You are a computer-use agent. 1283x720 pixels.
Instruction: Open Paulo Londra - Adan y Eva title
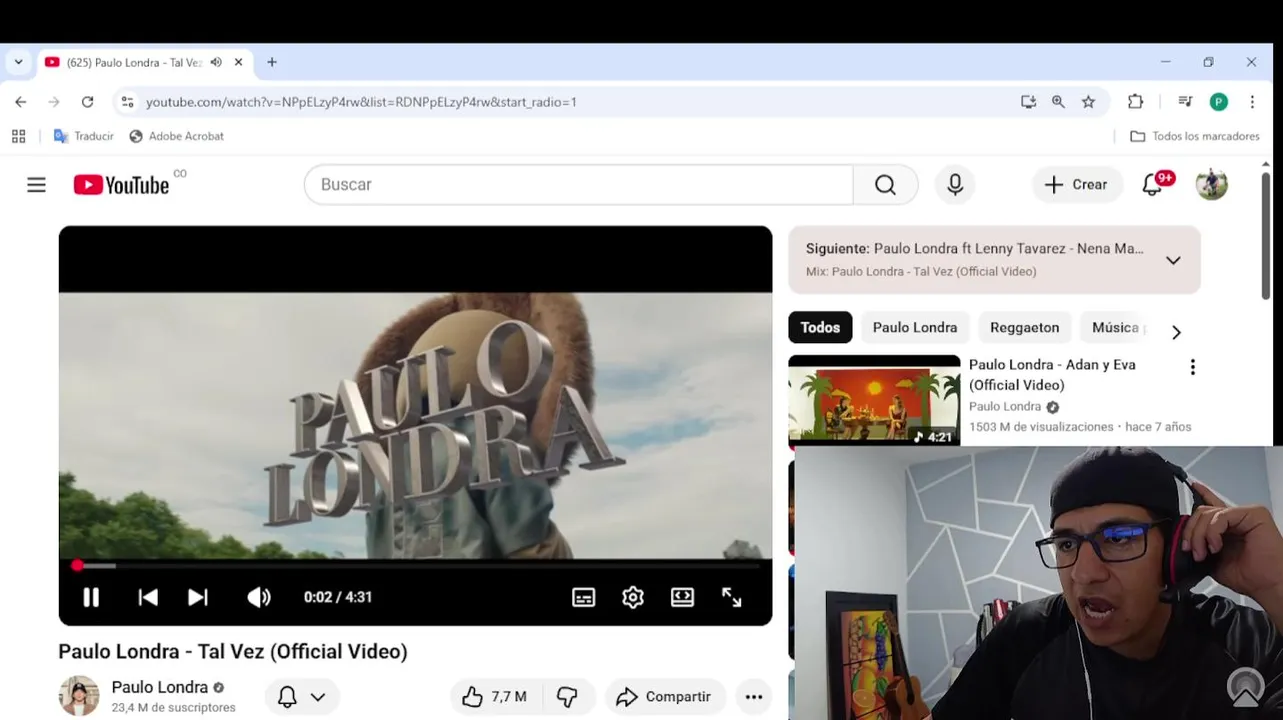(1052, 375)
